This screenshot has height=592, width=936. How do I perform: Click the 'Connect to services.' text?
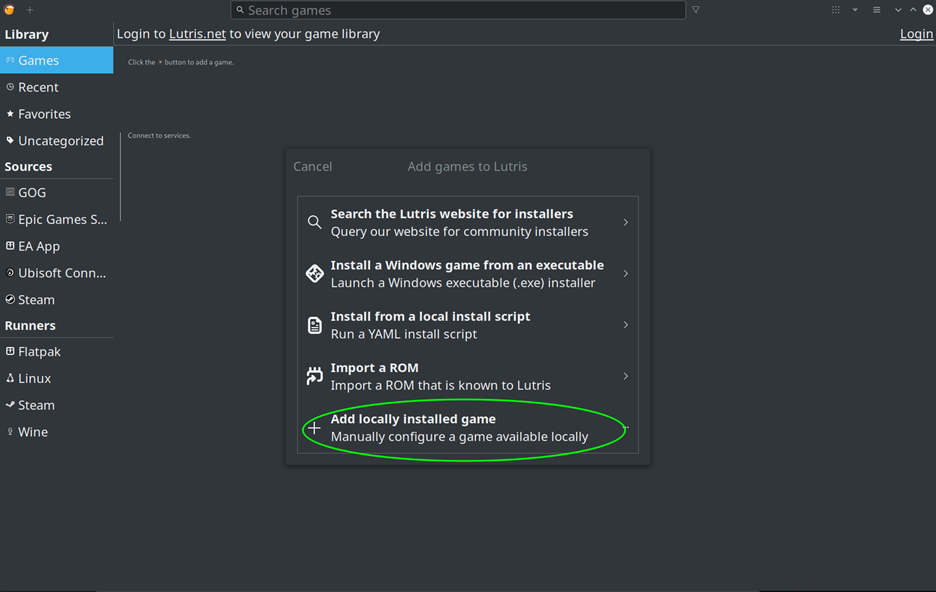pos(159,135)
